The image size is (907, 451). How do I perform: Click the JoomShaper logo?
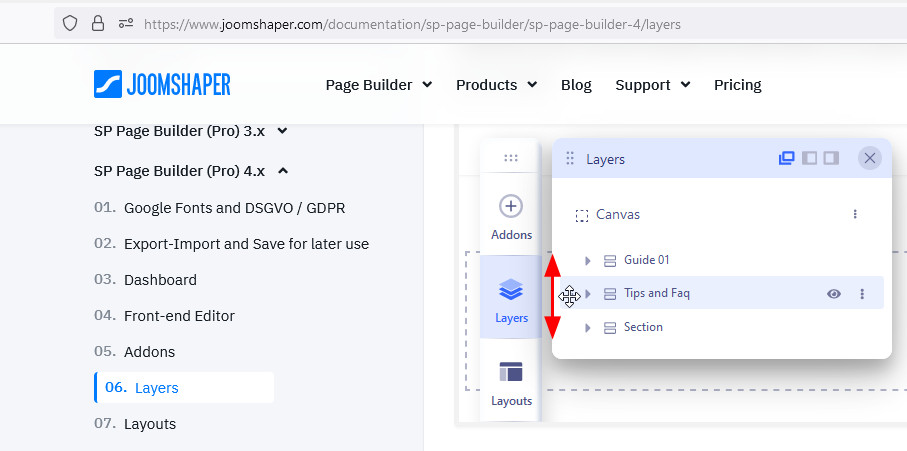(162, 84)
